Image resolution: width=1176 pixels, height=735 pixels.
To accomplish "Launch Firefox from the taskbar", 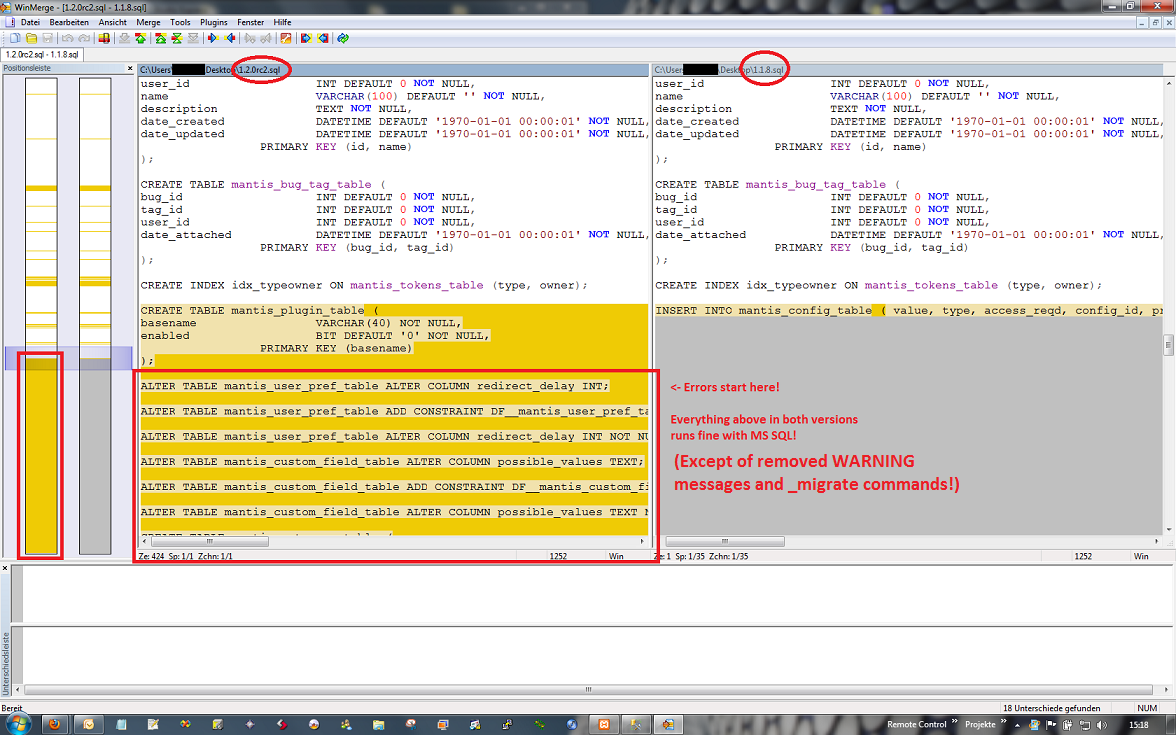I will click(x=56, y=723).
